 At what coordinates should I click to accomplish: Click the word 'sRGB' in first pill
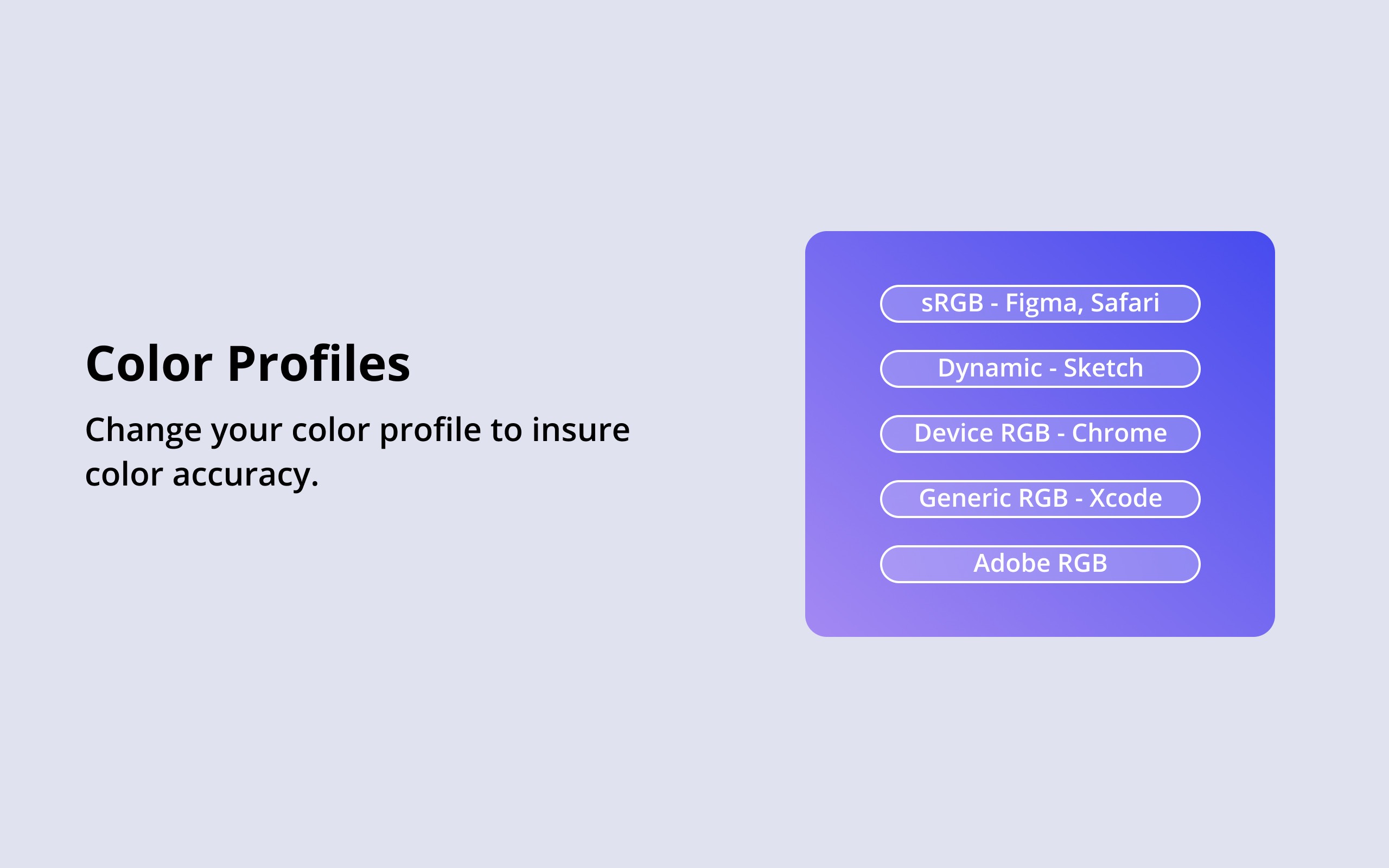(952, 303)
